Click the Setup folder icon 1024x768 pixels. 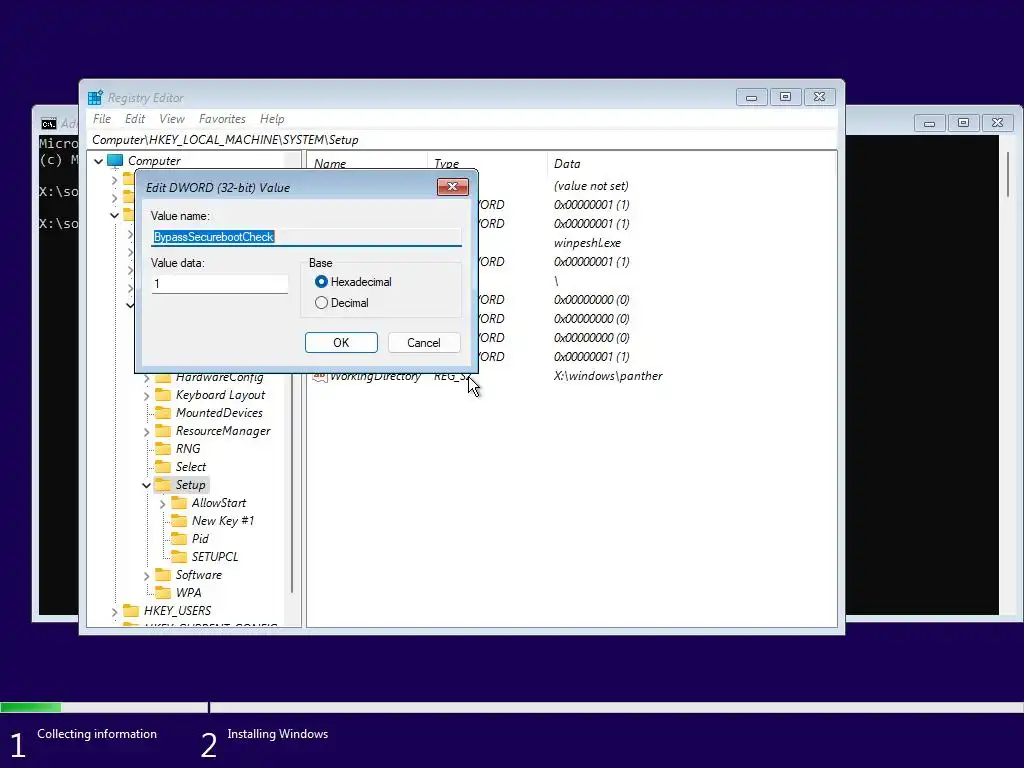(x=163, y=485)
